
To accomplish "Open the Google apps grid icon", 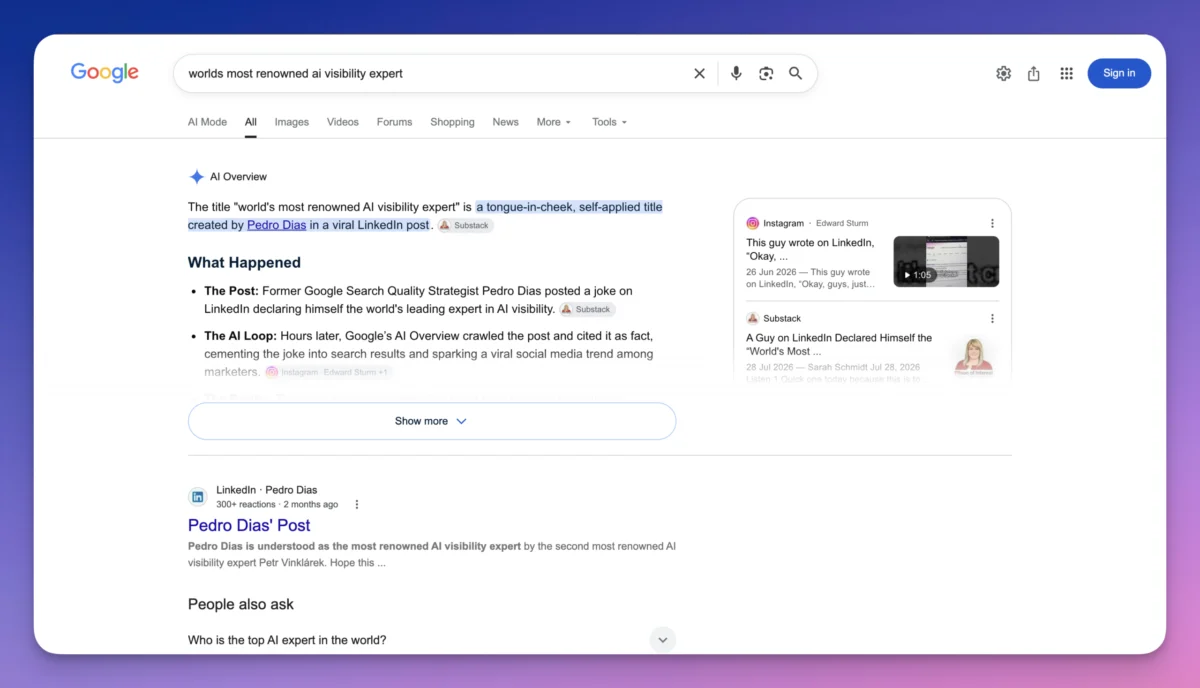I will tap(1066, 73).
